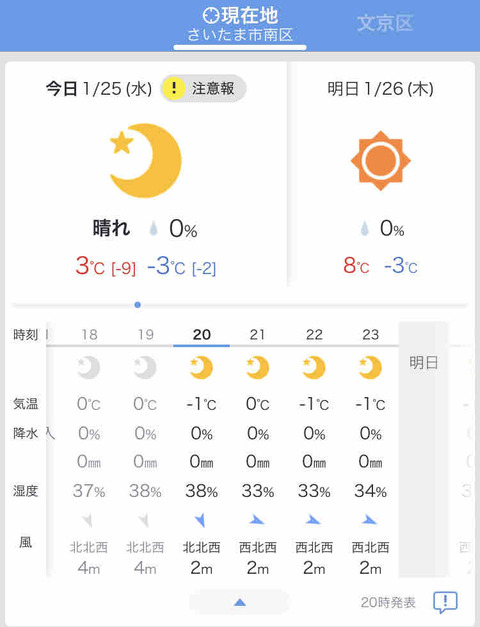Open the speech bubble alert icon at bottom right

tap(445, 602)
